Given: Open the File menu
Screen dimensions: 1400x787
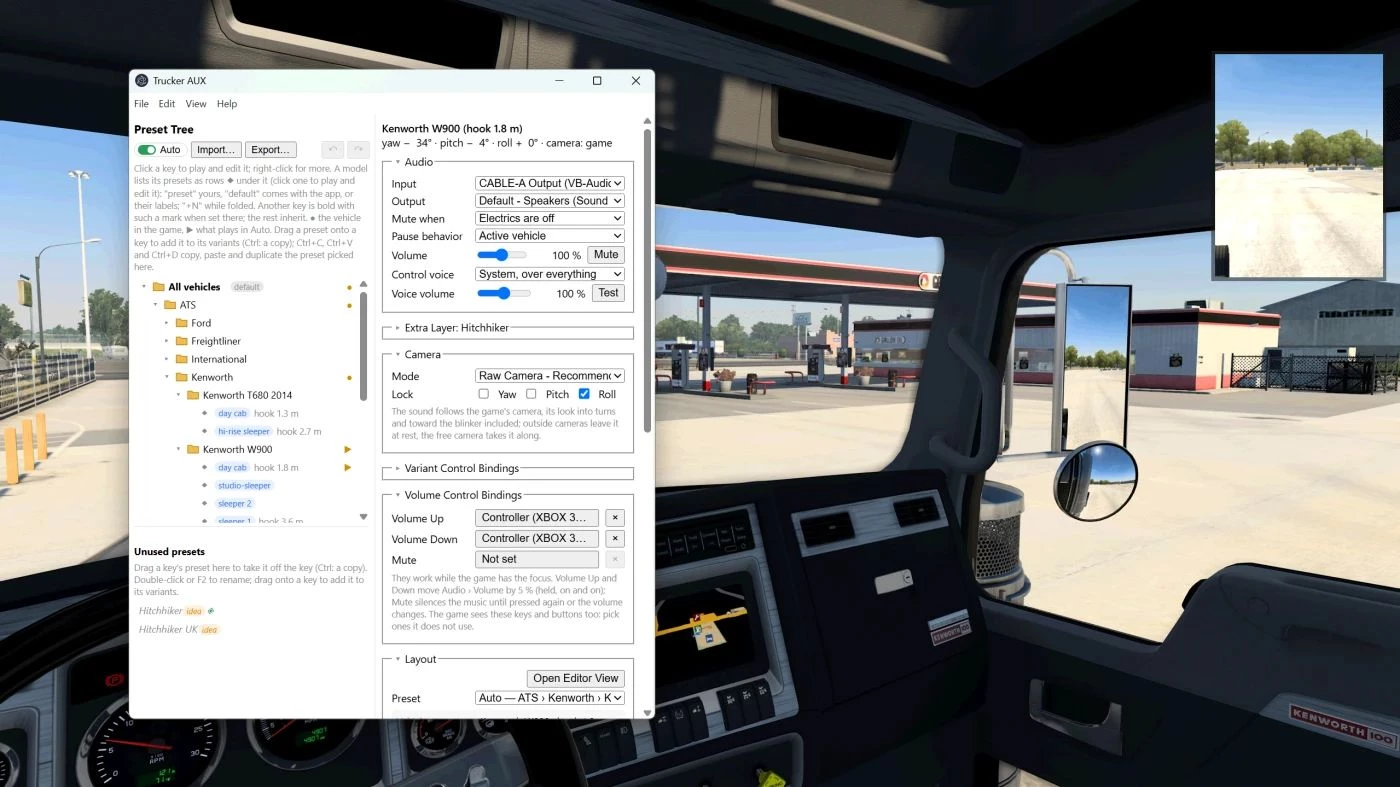Looking at the screenshot, I should (142, 104).
